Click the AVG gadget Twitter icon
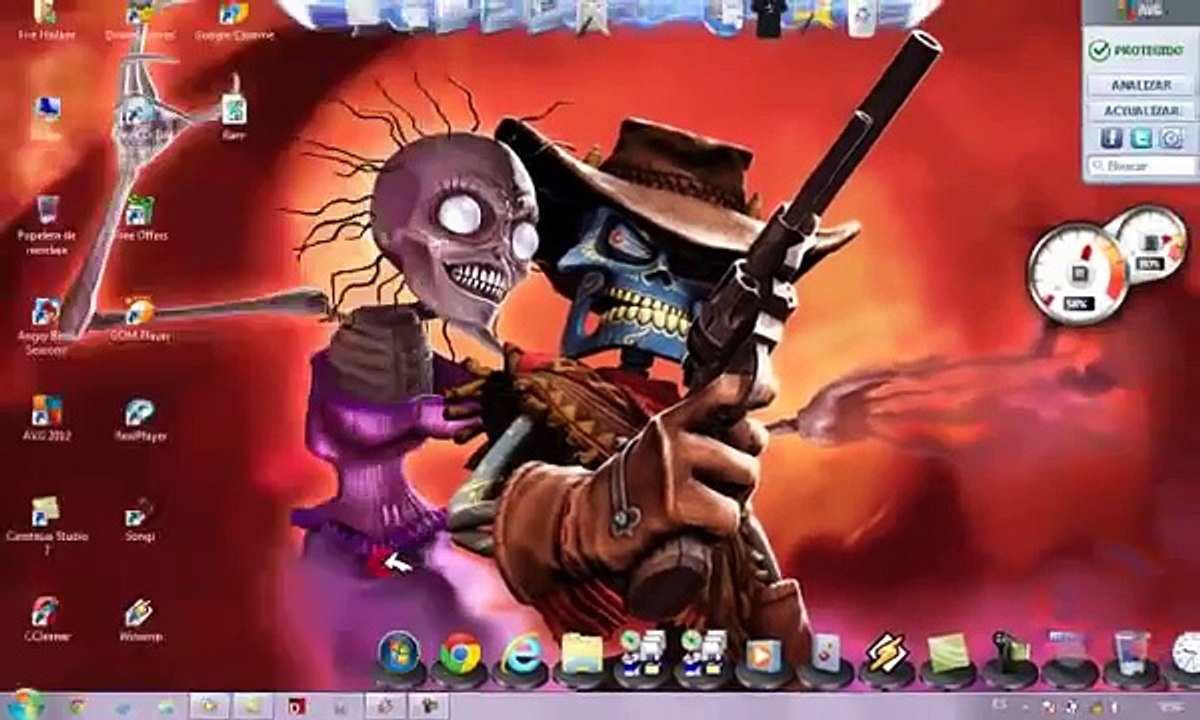The width and height of the screenshot is (1200, 720). click(1141, 137)
